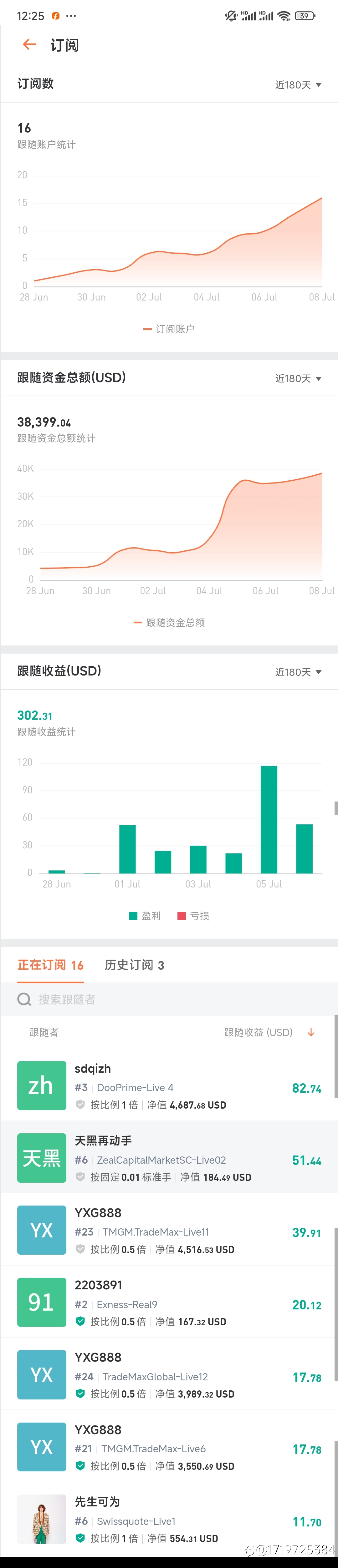
Task: Open YXG888 avatar for TMGM.TradeMax-Live6
Action: (x=41, y=1447)
